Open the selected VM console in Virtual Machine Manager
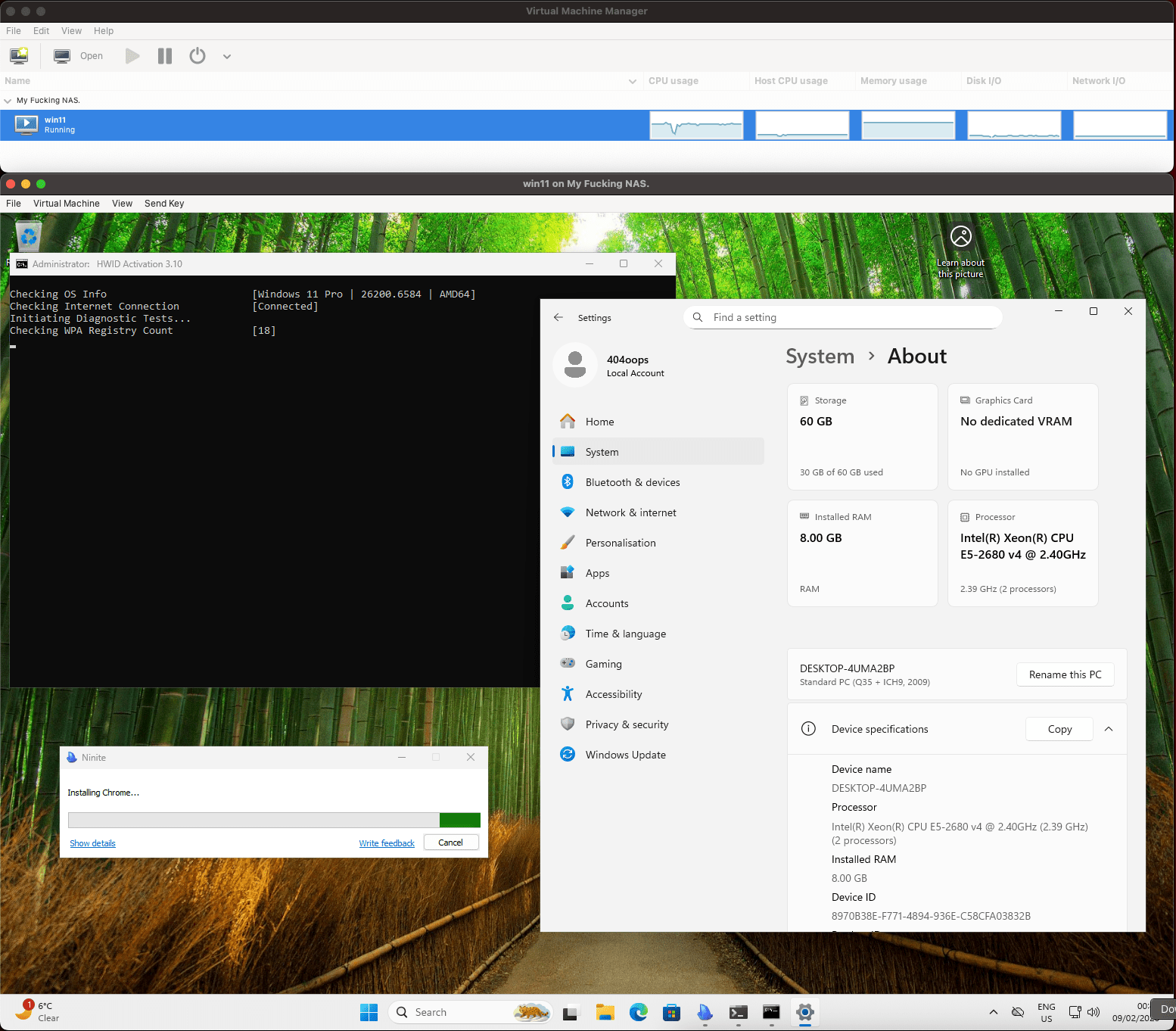This screenshot has height=1031, width=1176. pos(79,55)
